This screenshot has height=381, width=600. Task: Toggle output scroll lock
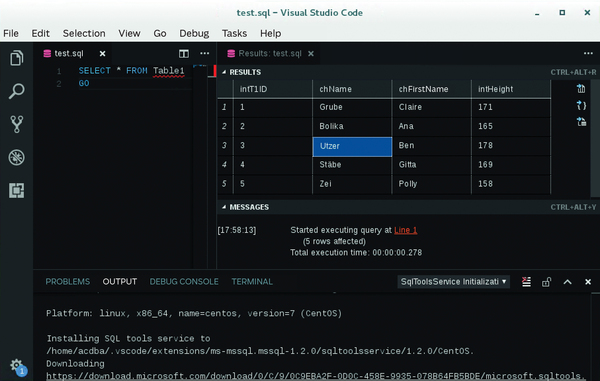click(546, 282)
